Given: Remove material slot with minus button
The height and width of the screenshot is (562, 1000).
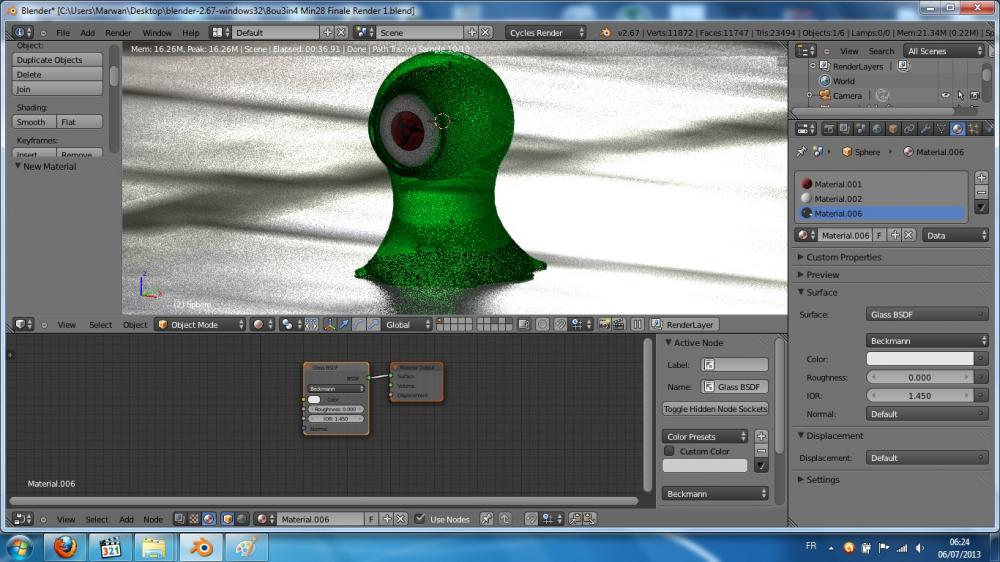Looking at the screenshot, I should point(981,191).
